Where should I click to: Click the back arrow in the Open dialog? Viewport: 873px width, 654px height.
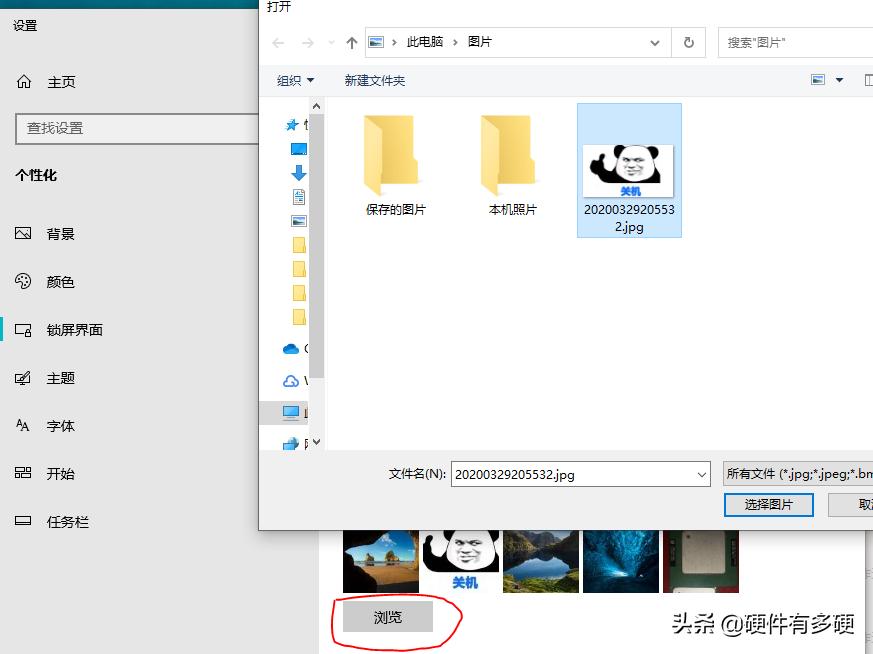(x=278, y=42)
